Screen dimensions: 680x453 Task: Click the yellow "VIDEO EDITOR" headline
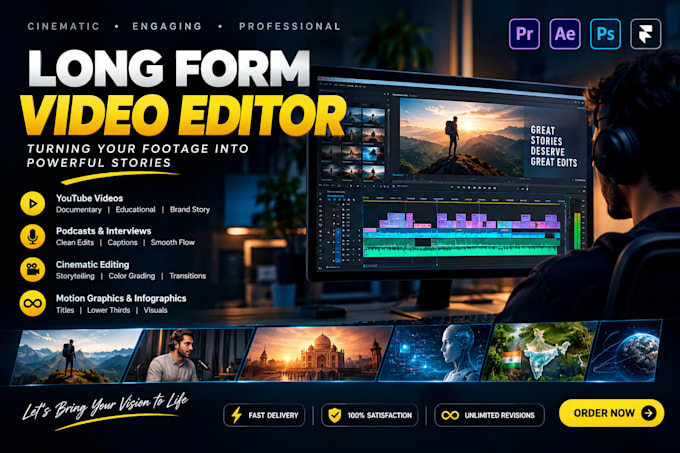pos(184,116)
